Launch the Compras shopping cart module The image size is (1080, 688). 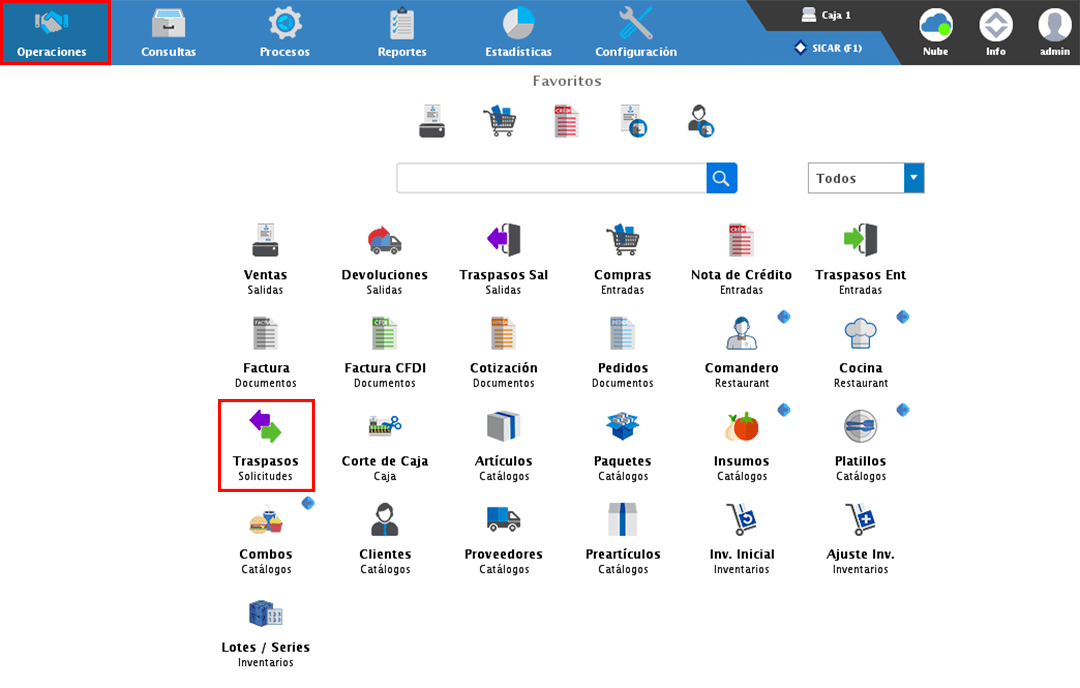pos(622,241)
